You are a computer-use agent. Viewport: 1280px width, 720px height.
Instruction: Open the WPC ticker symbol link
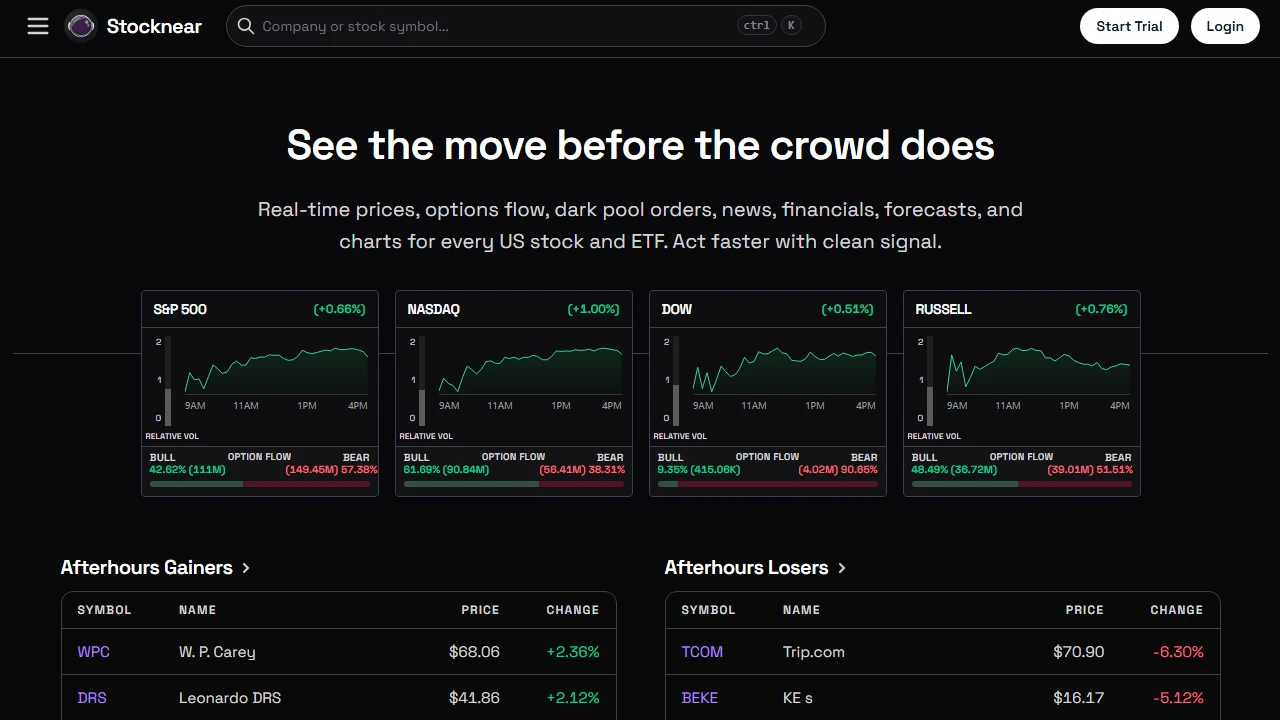tap(94, 652)
